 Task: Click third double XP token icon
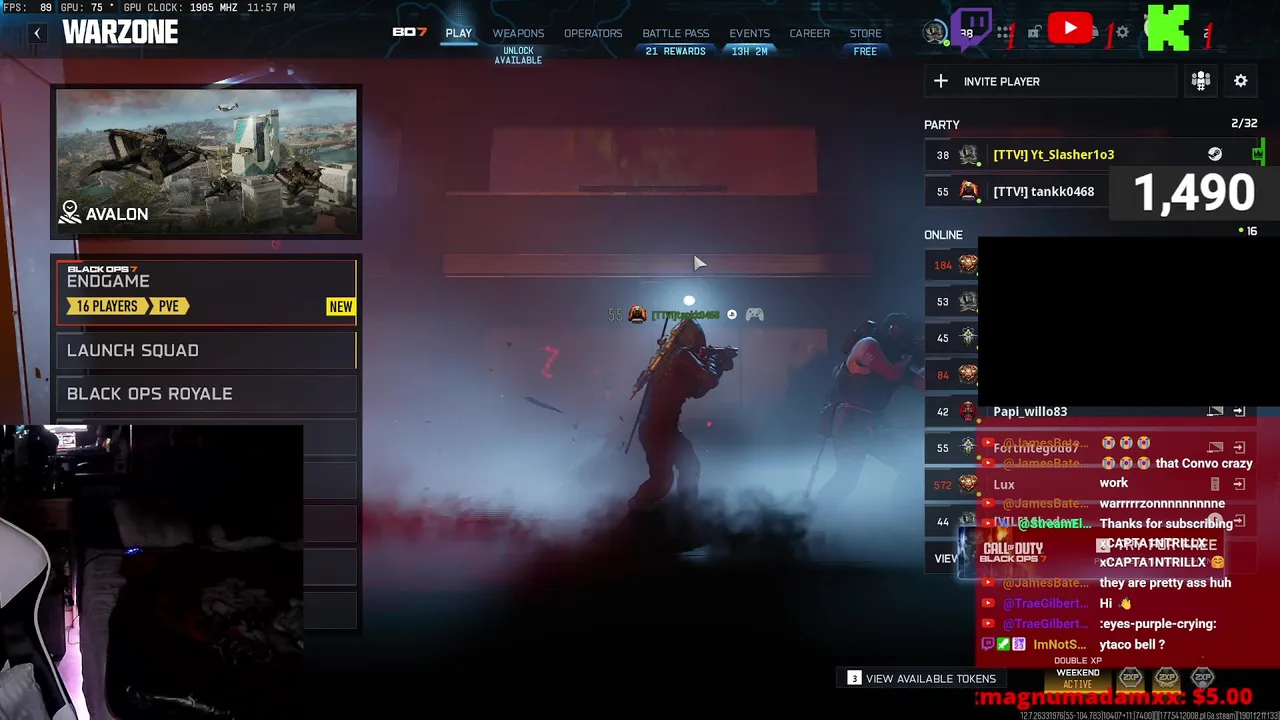coord(1203,678)
